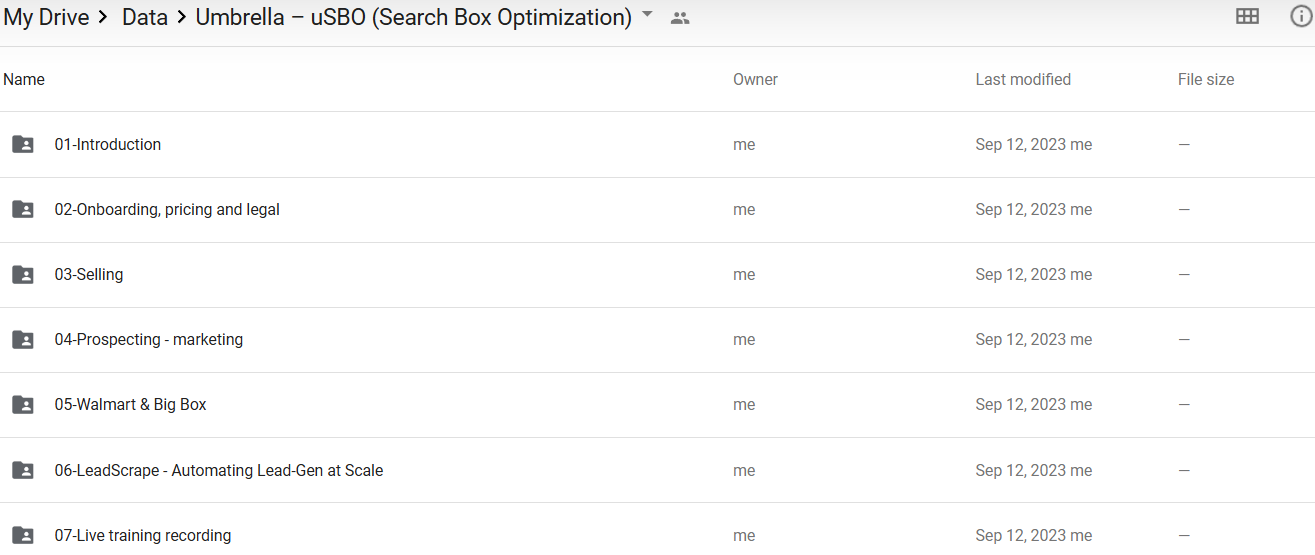Select 06-LeadScrape - Automating Lead-Gen at Scale

218,470
